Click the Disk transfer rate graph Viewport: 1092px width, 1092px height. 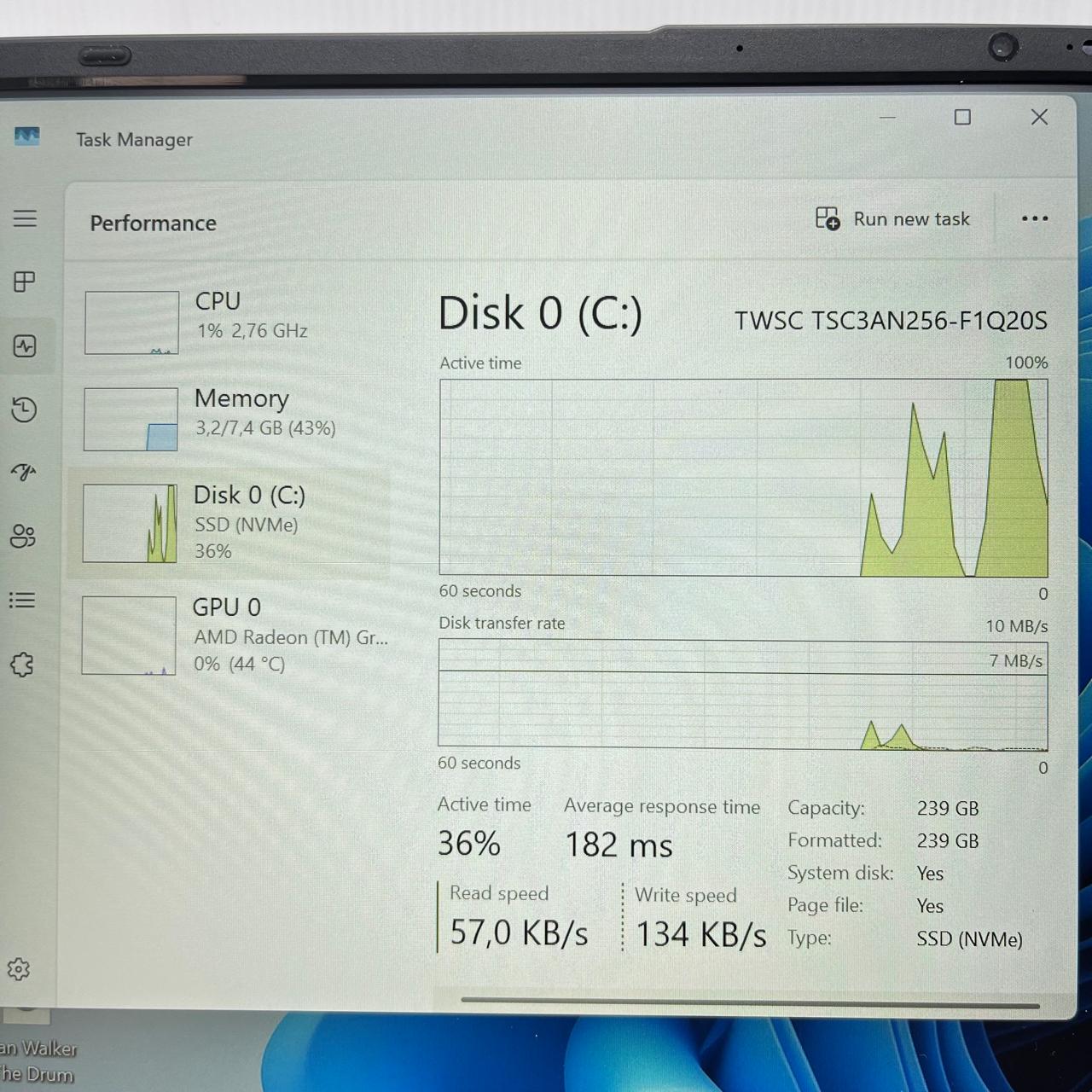742,694
